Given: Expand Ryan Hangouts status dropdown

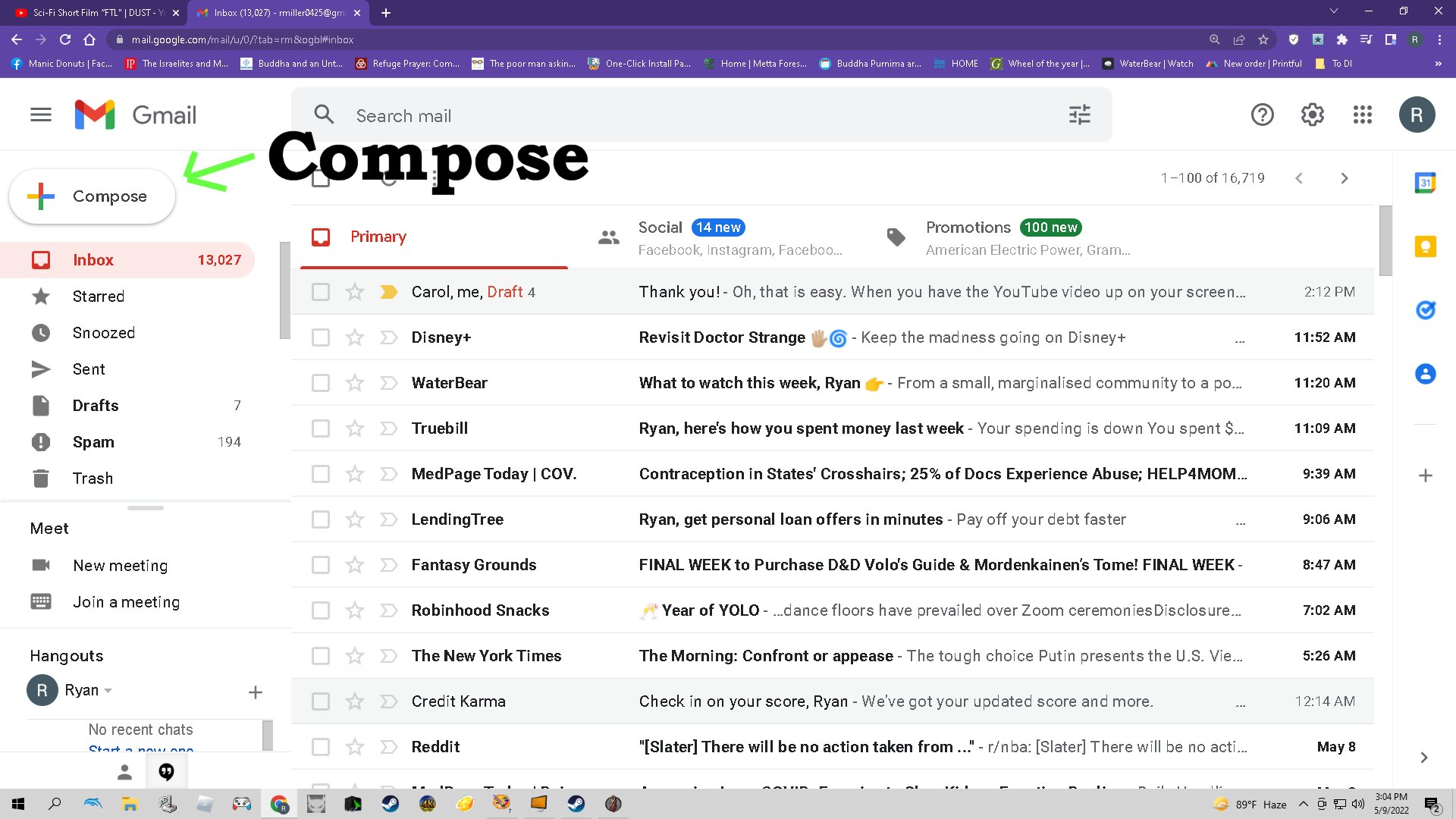Looking at the screenshot, I should (108, 691).
